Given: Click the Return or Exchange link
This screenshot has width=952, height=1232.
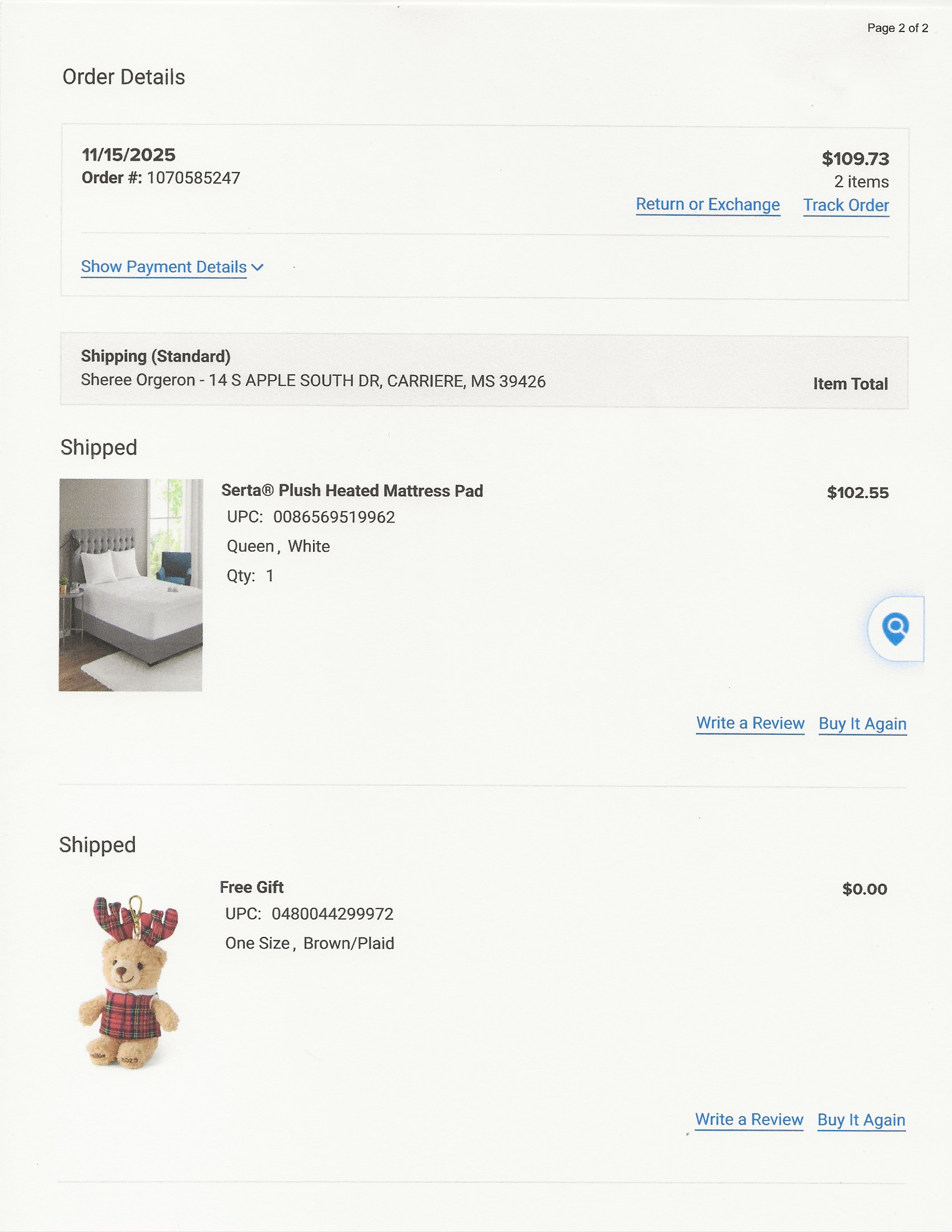Looking at the screenshot, I should 708,204.
